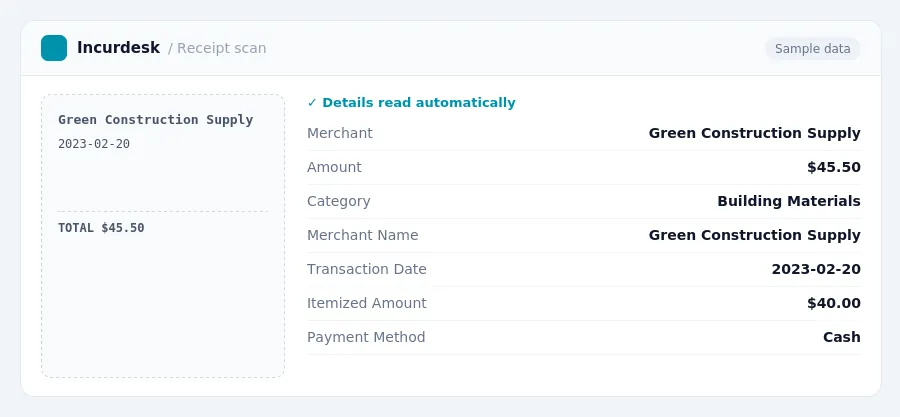900x417 pixels.
Task: Click the receipt date 2023-02-20
Action: (94, 144)
